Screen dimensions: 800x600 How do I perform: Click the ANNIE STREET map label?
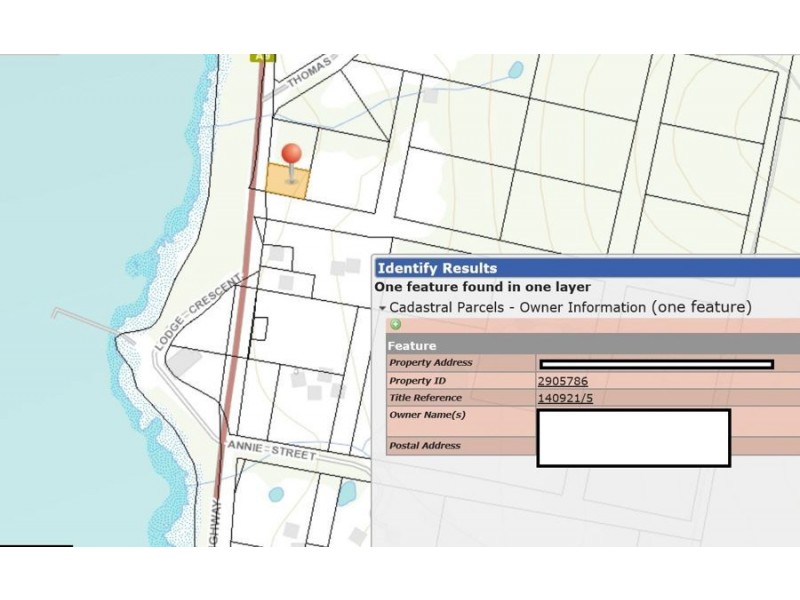point(271,450)
